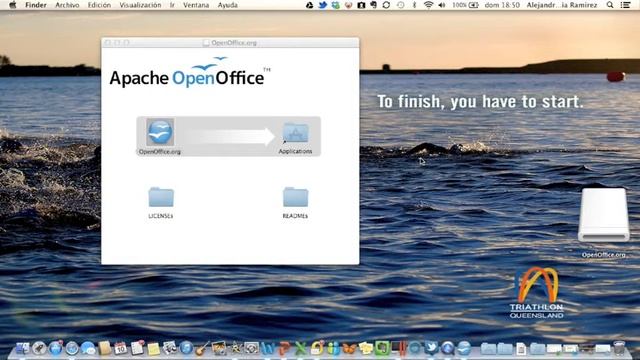640x360 pixels.
Task: Click the OpenOffice.org window title bar
Action: (230, 42)
